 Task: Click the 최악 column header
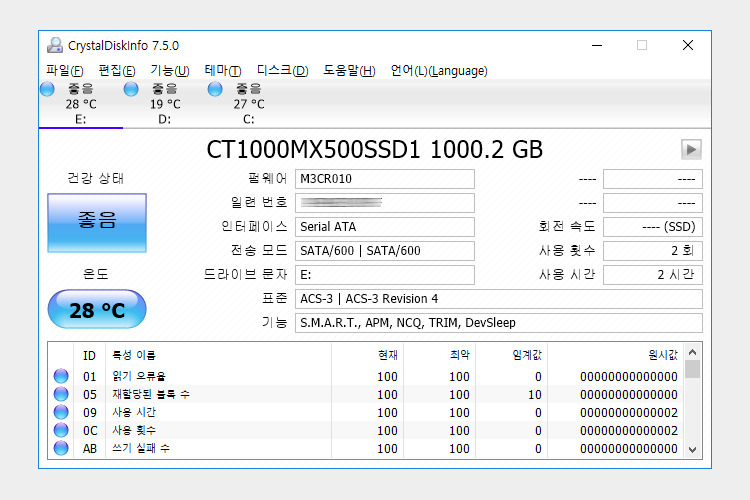click(x=440, y=356)
